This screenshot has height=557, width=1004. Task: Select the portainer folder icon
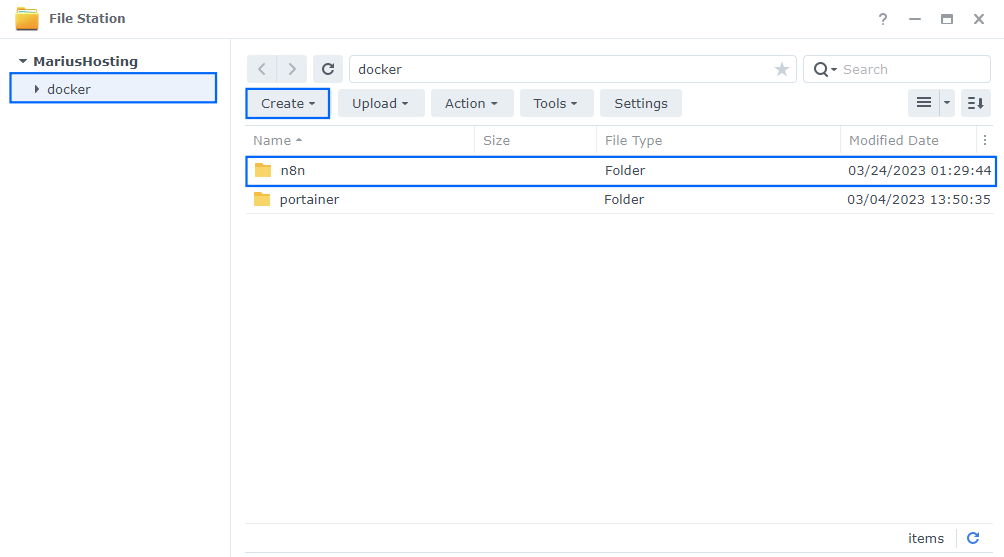[x=262, y=199]
